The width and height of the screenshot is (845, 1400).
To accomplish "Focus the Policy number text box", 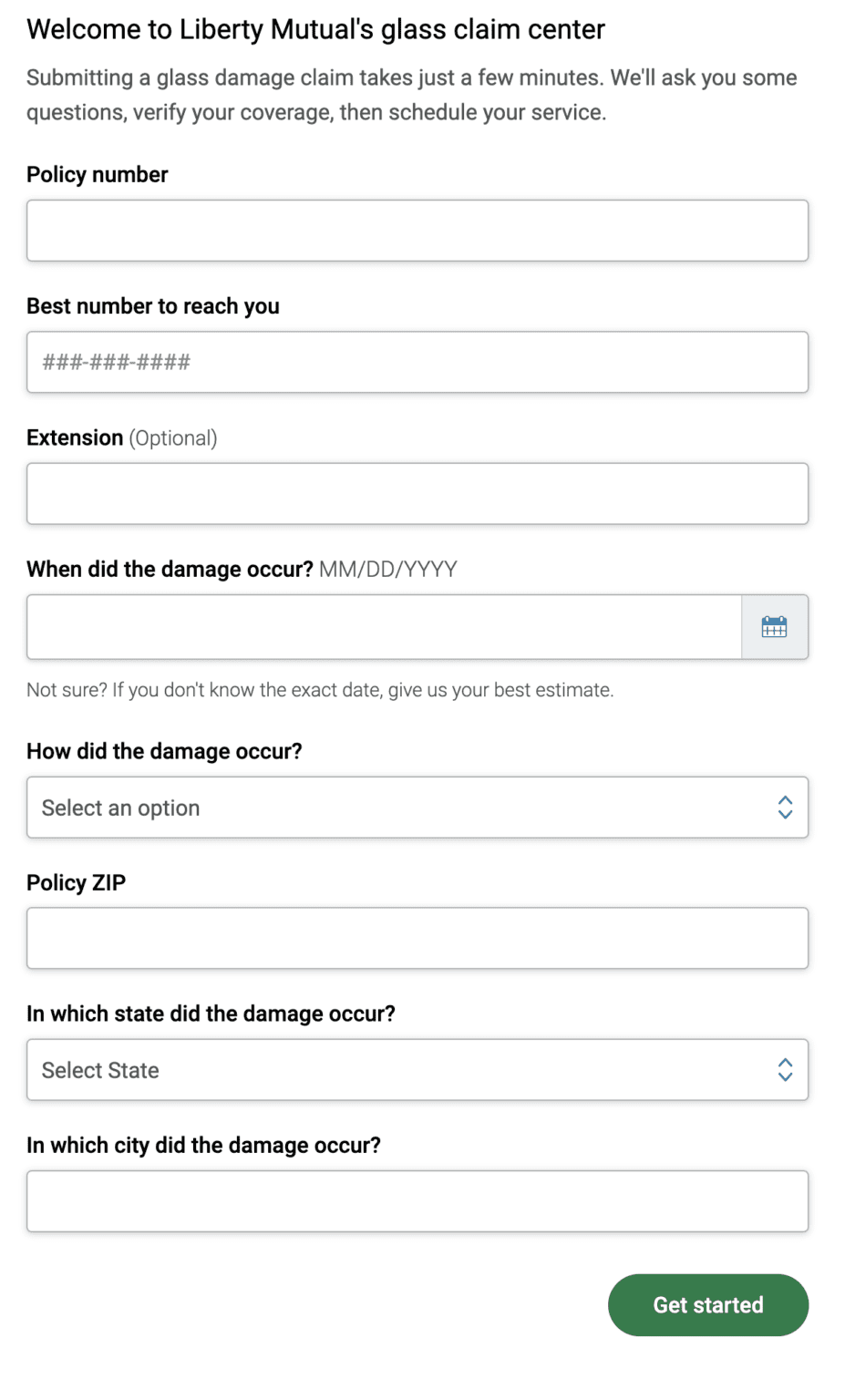I will (417, 231).
